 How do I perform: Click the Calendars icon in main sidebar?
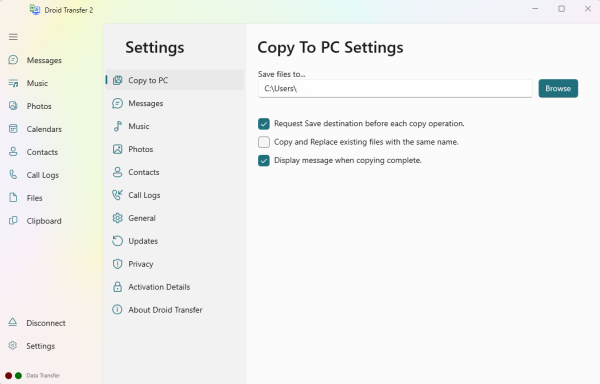13,129
